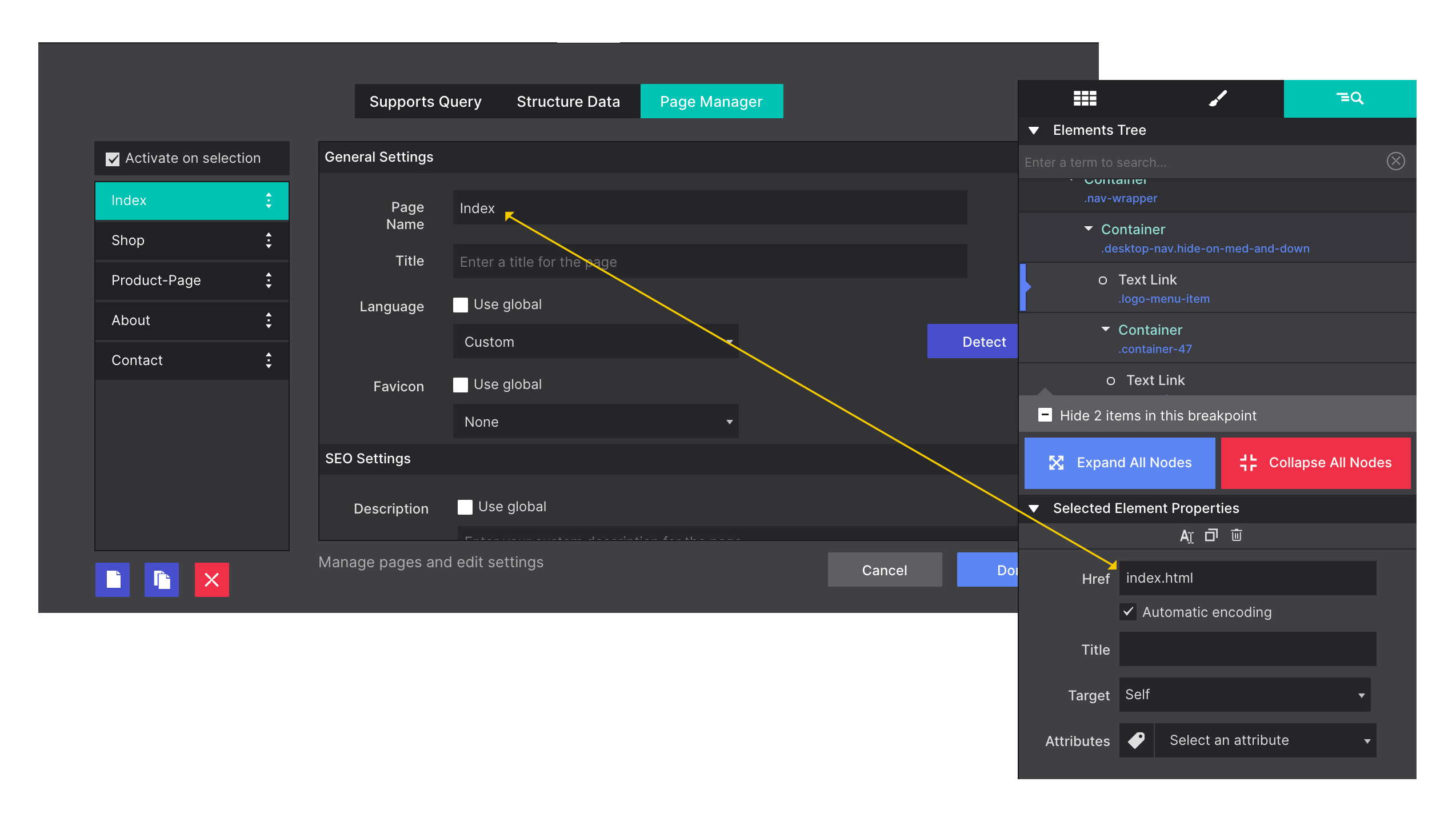The height and width of the screenshot is (822, 1456).
Task: Click Expand All Nodes button
Action: click(x=1119, y=463)
